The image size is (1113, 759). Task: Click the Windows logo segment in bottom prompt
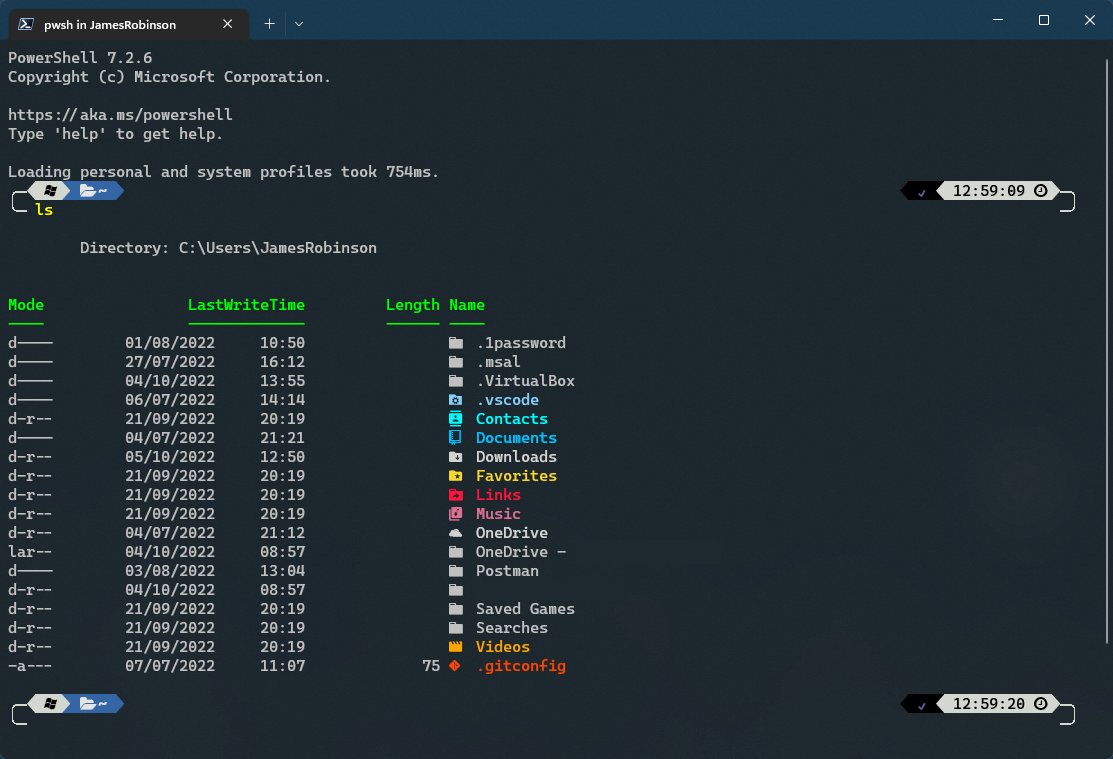point(50,704)
